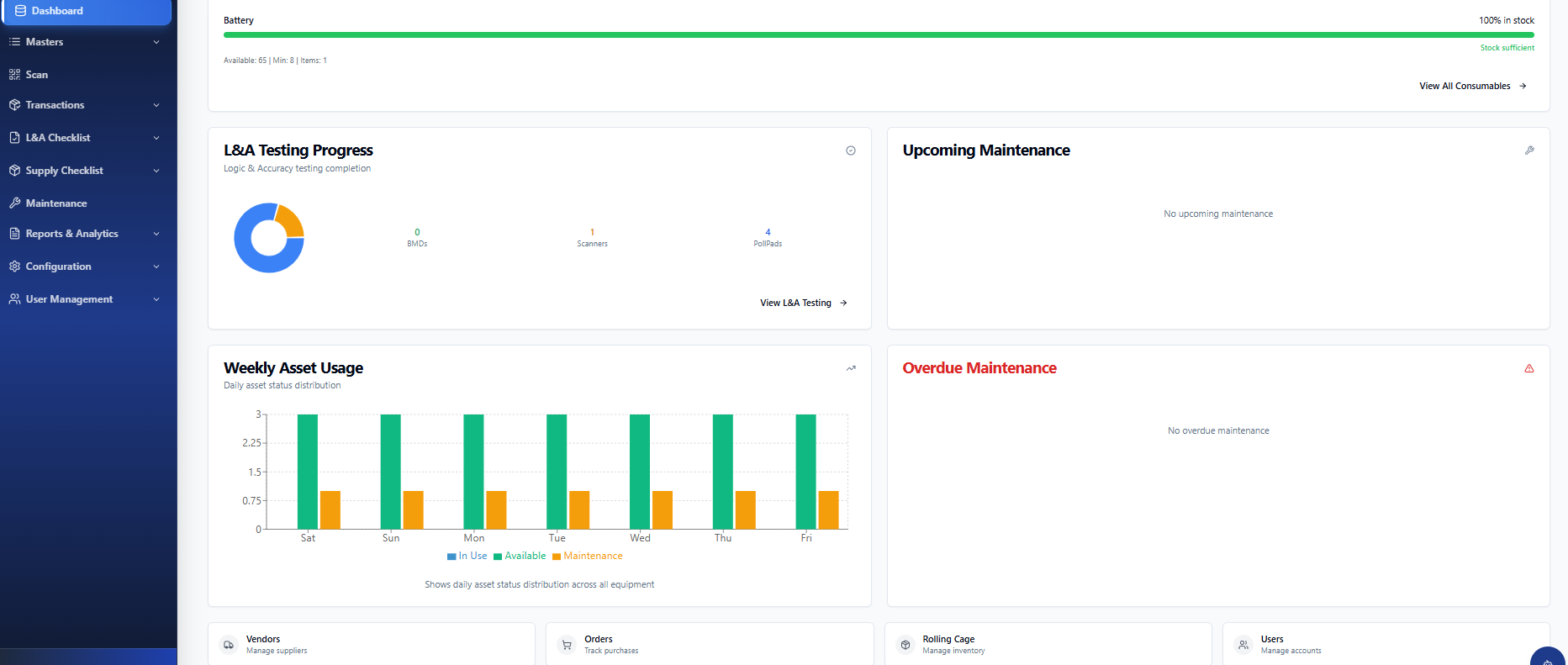This screenshot has width=1568, height=665.
Task: Click the clock icon in L&A Testing Progress
Action: coord(851,150)
